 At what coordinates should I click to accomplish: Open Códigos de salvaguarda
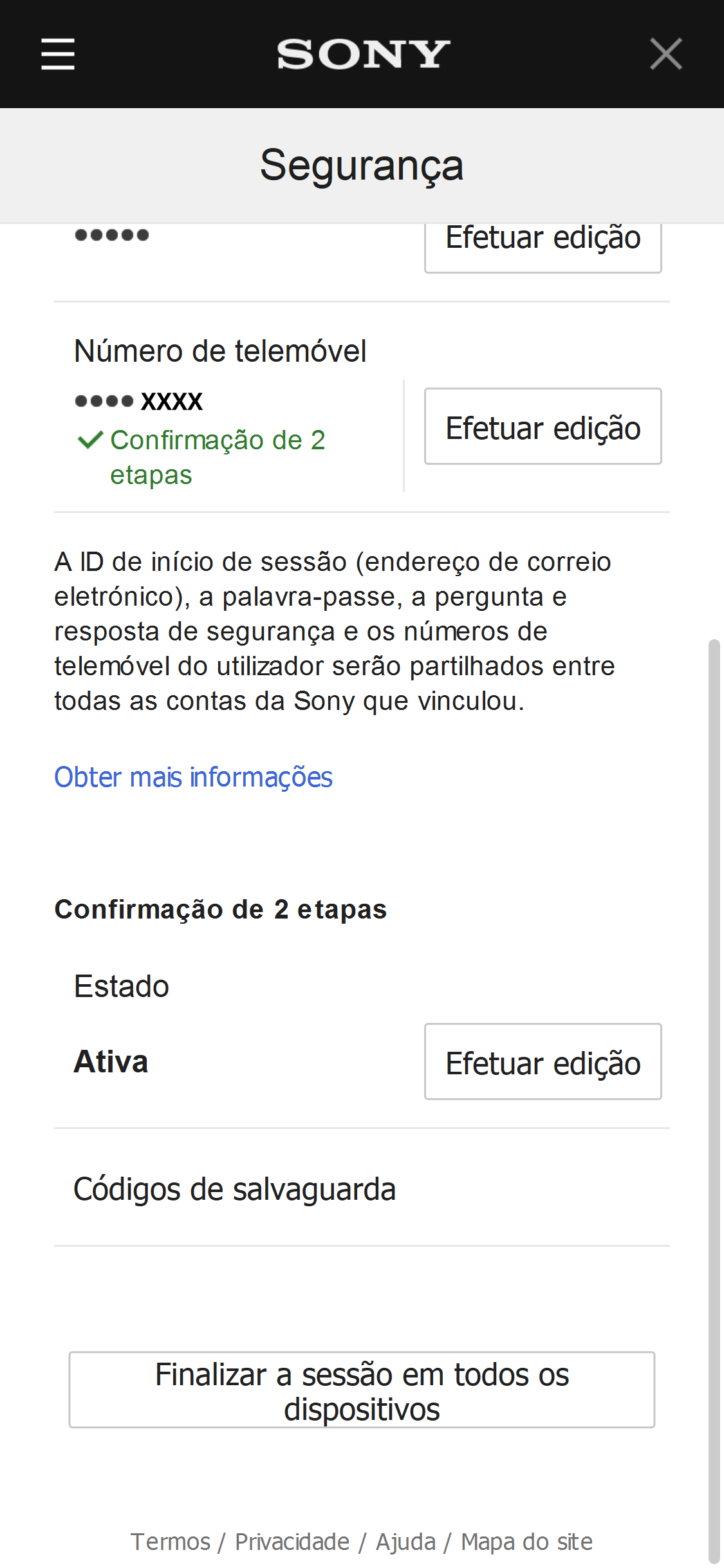pos(234,1189)
